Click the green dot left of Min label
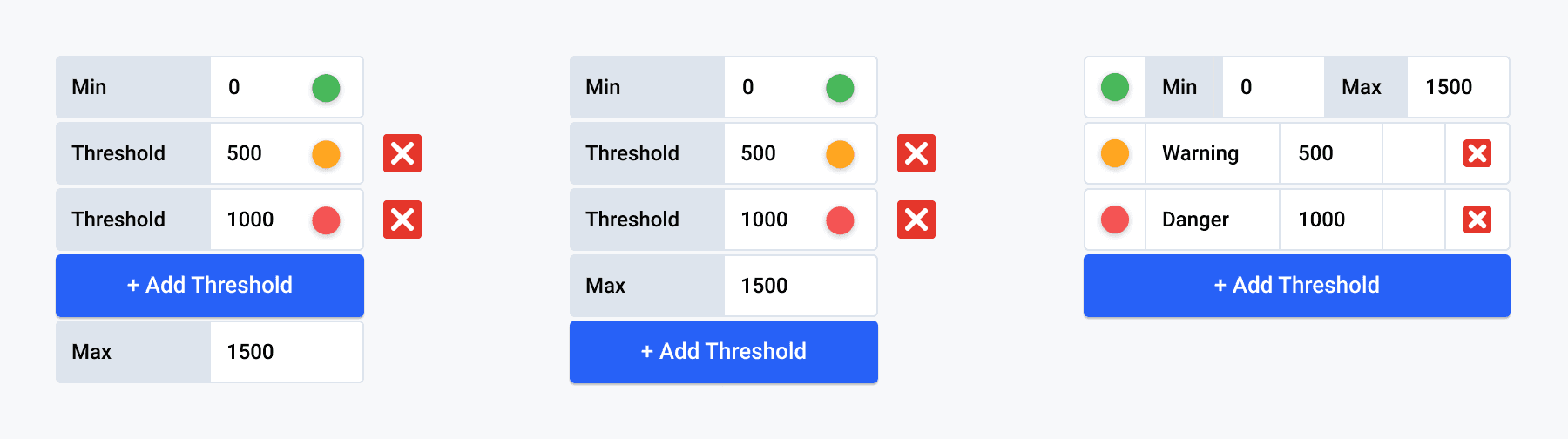Viewport: 1568px width, 439px height. pyautogui.click(x=1115, y=87)
